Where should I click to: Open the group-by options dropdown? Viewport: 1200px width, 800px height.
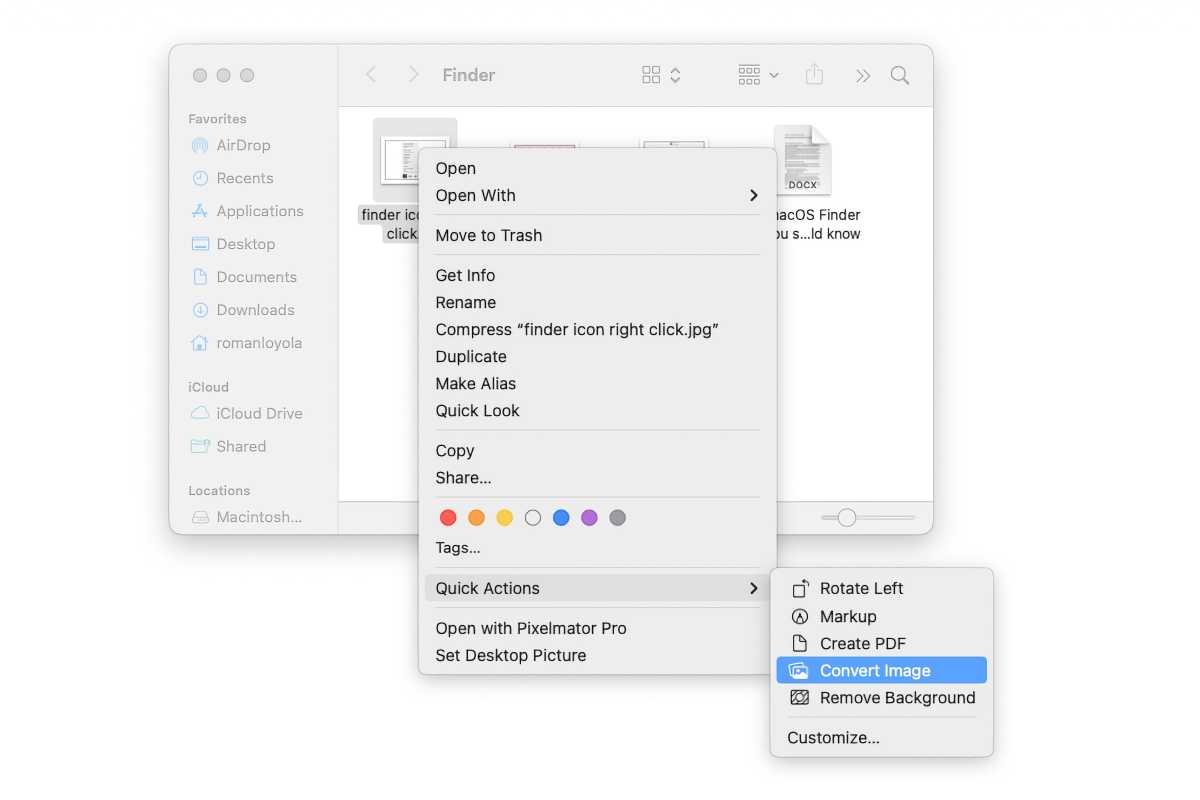(x=758, y=75)
